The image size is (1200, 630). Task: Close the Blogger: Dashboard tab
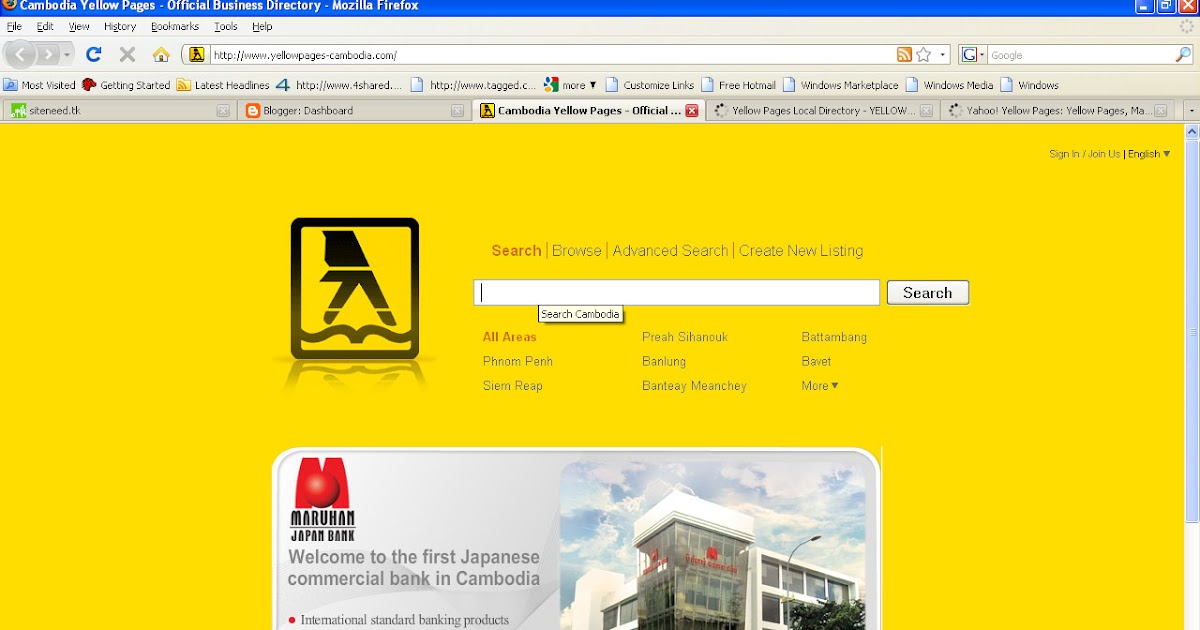(x=457, y=111)
